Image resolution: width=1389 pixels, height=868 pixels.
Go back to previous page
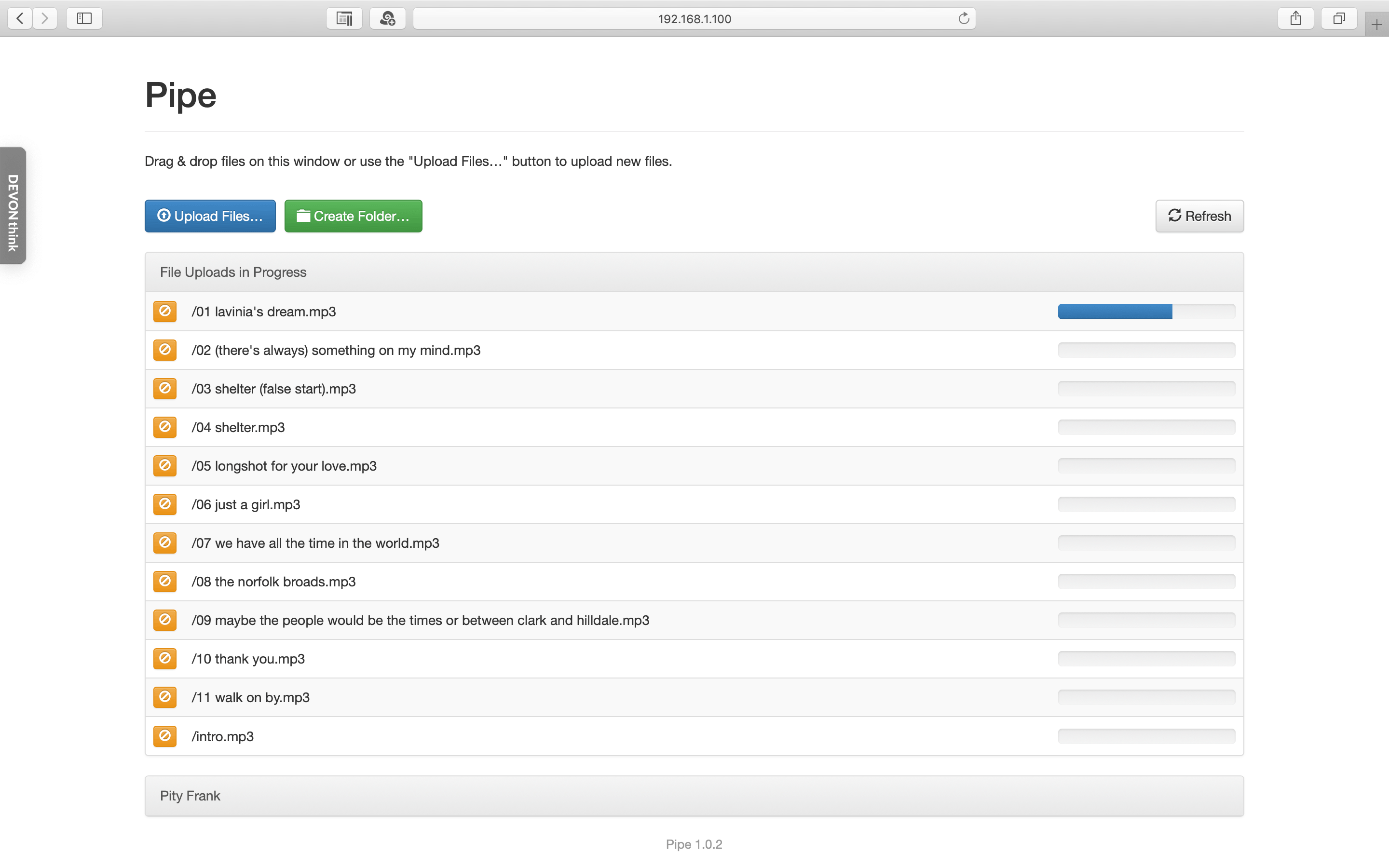click(20, 18)
